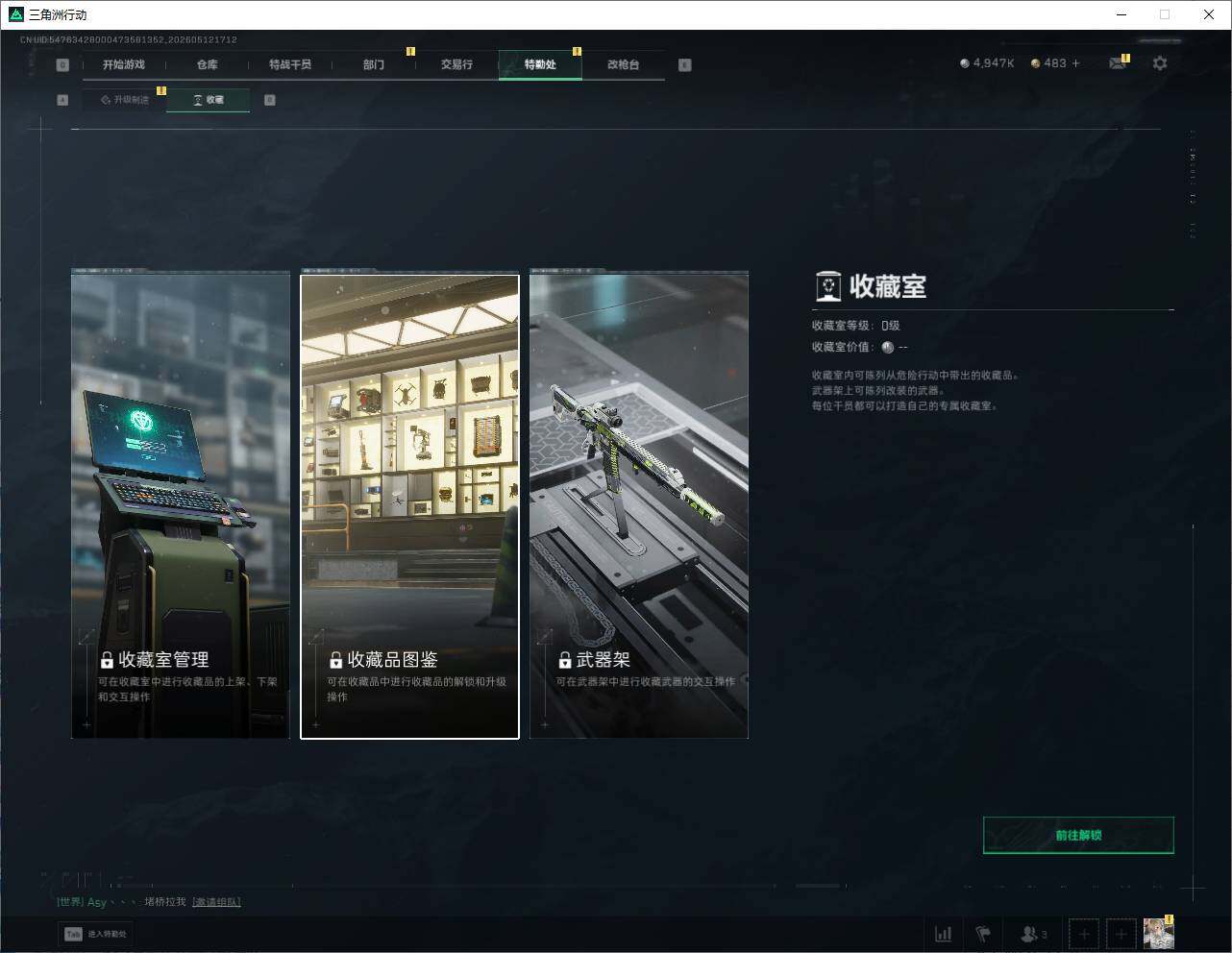Open the 收藏品图鉴 card

coord(410,506)
